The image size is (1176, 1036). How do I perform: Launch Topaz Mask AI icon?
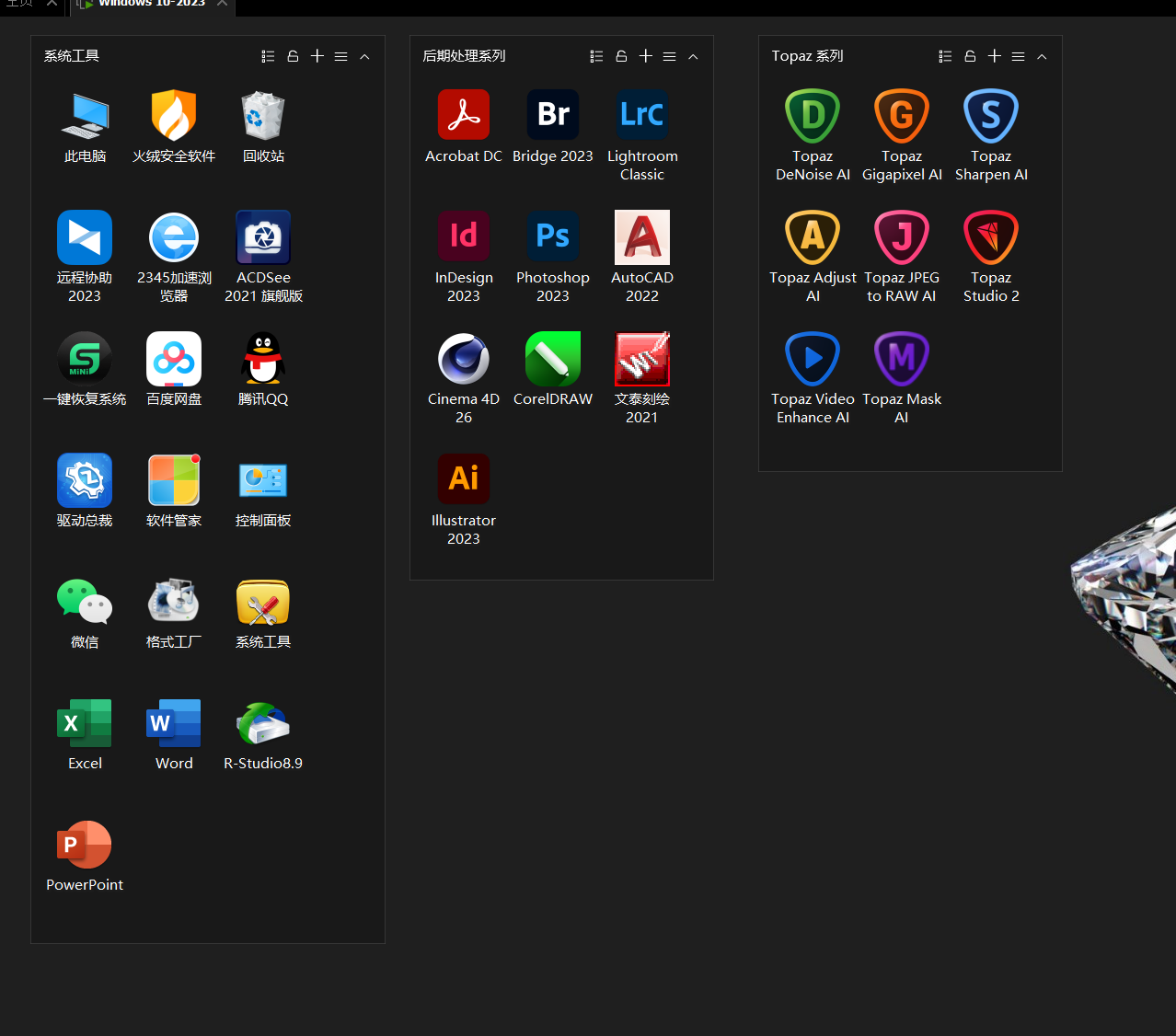[x=902, y=359]
